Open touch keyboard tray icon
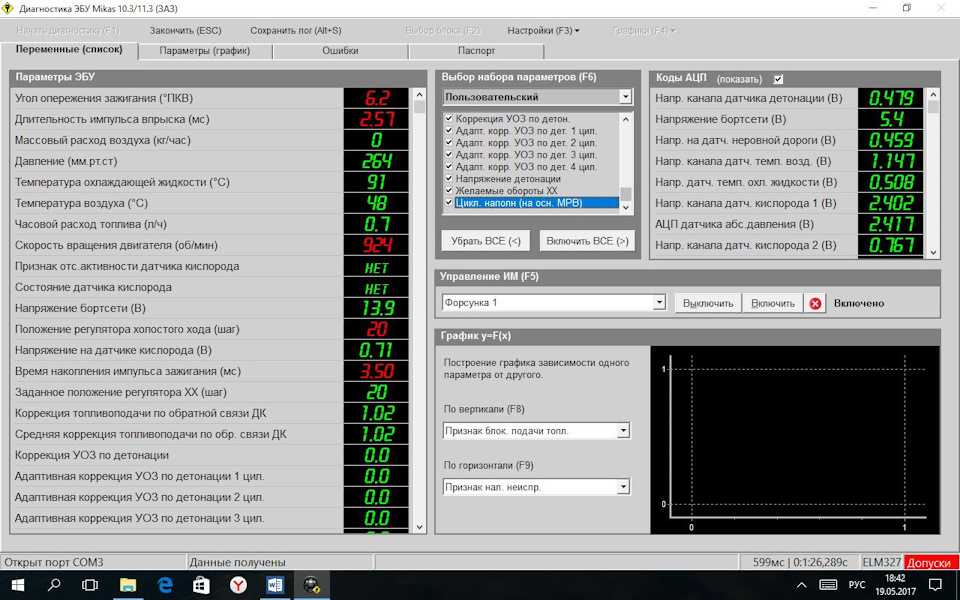Image resolution: width=960 pixels, height=600 pixels. 828,586
